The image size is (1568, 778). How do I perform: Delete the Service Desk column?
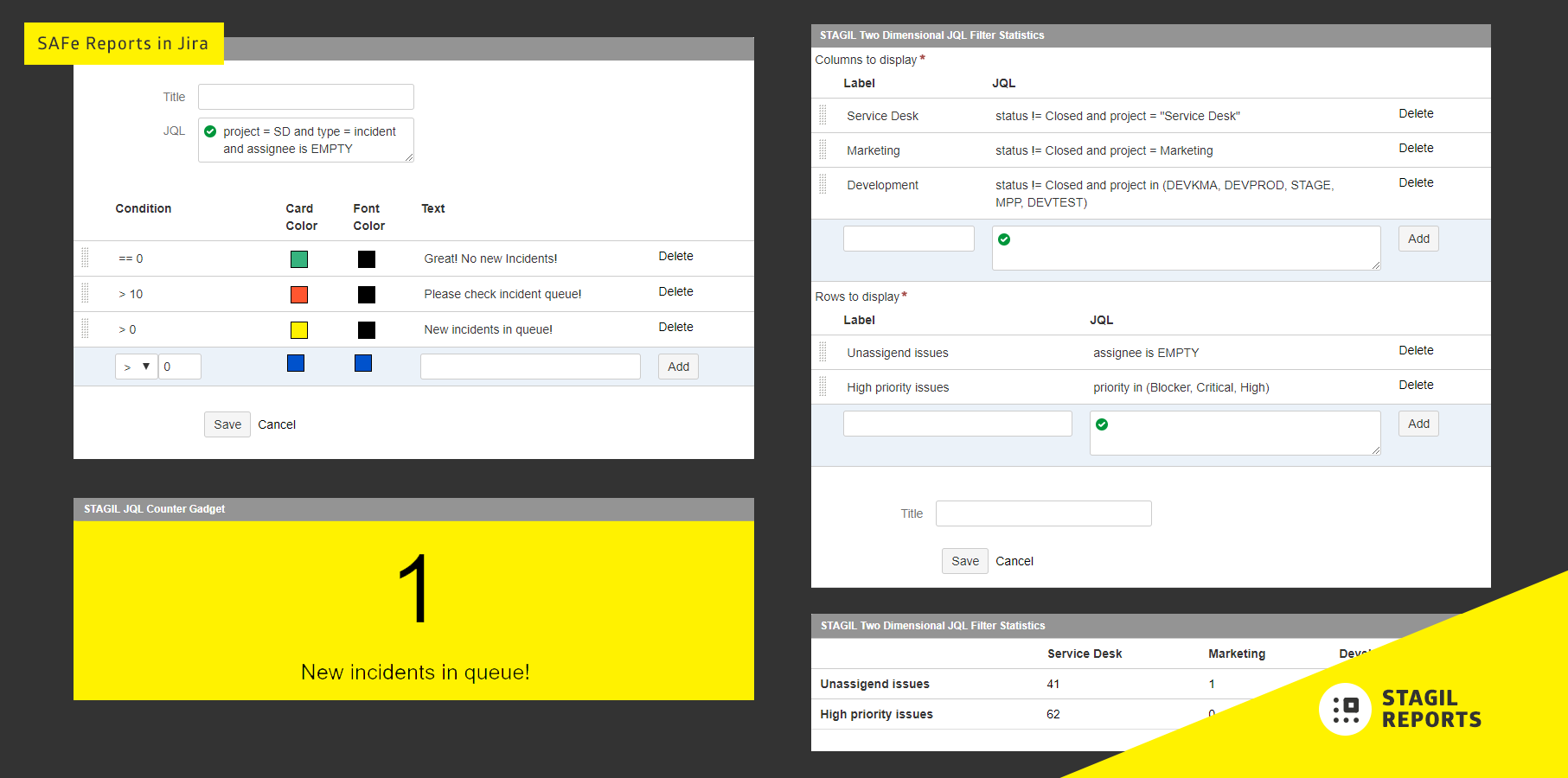point(1416,113)
